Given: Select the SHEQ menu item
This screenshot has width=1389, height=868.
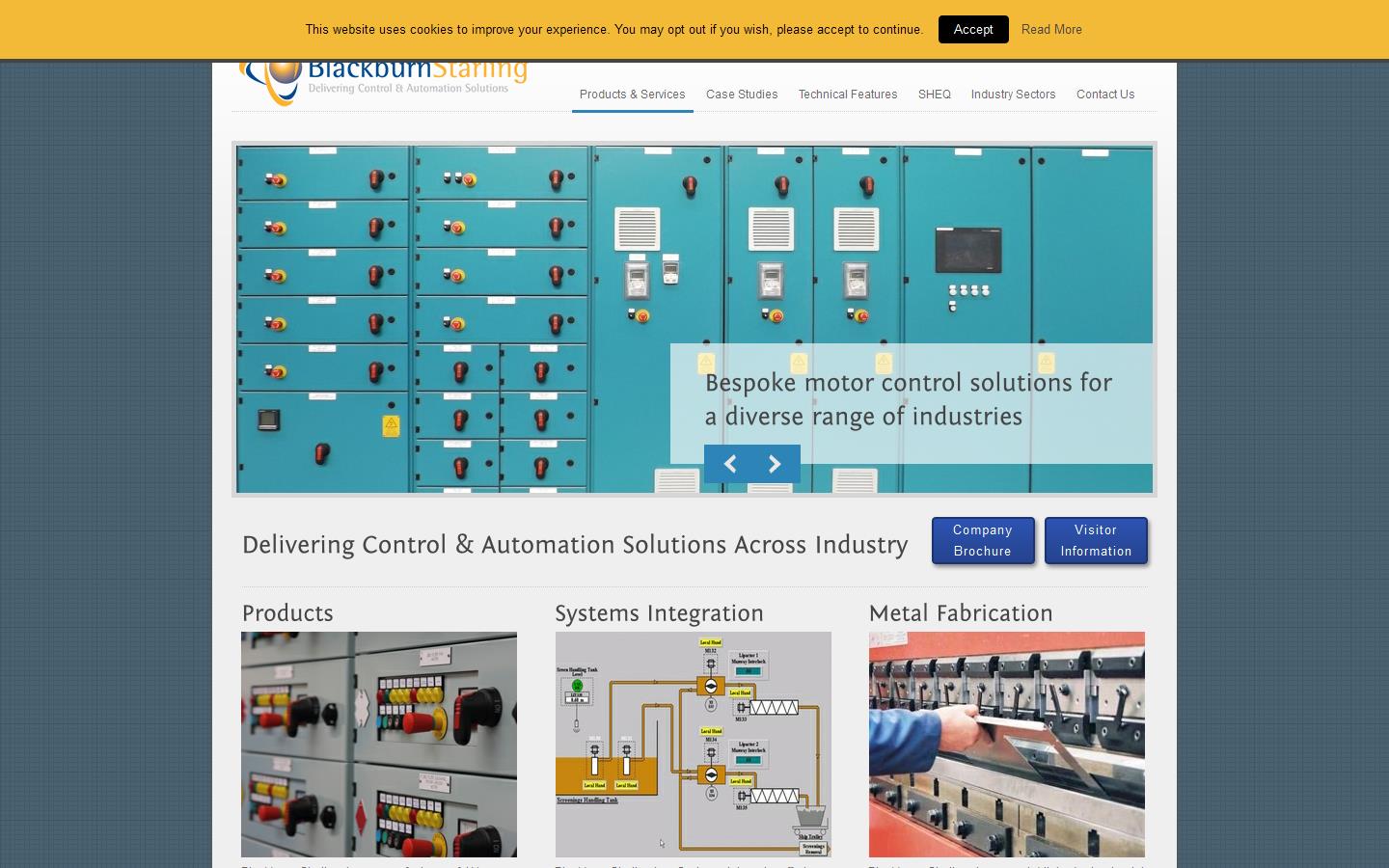Looking at the screenshot, I should tap(934, 95).
